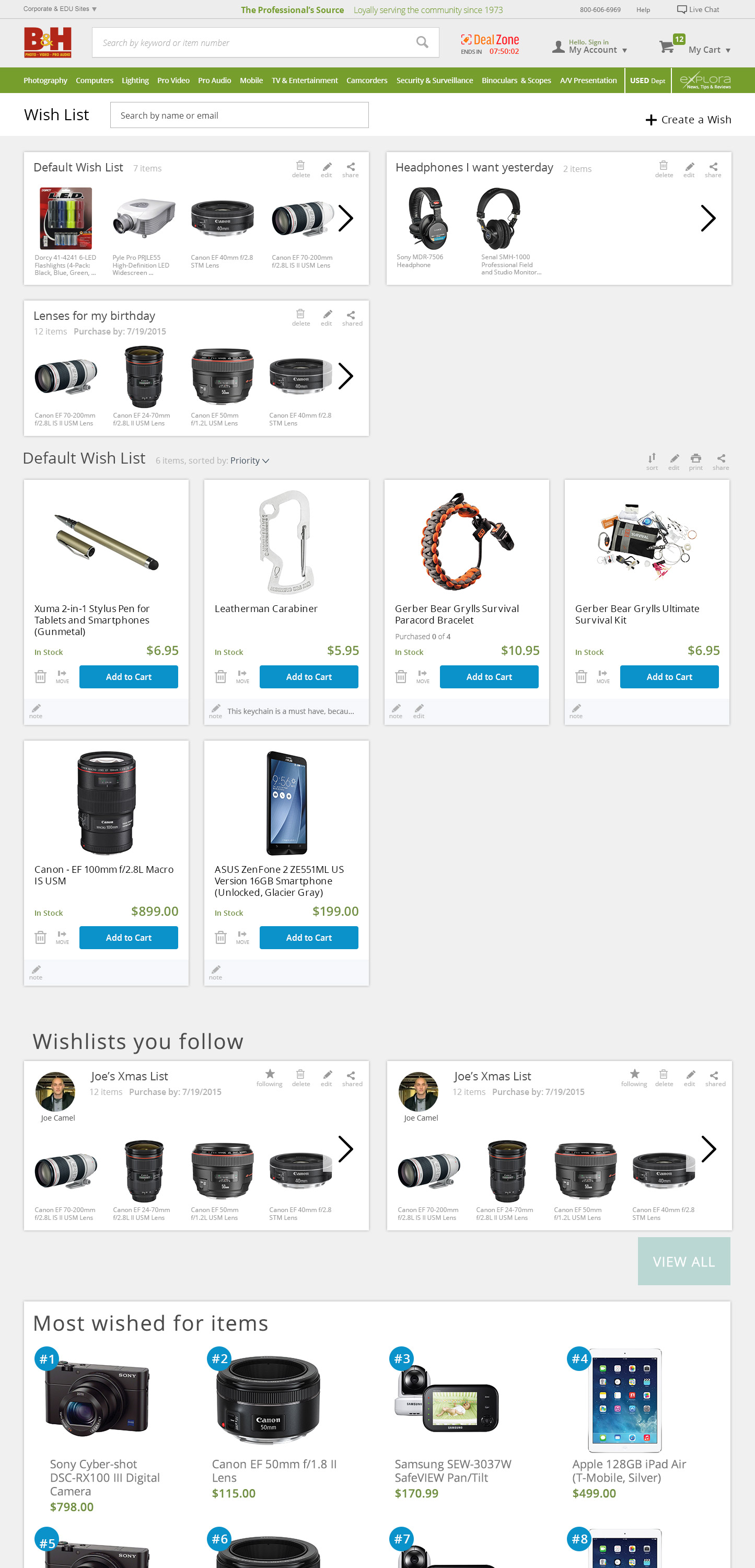
Task: Share the Default Wish List card
Action: tap(351, 169)
